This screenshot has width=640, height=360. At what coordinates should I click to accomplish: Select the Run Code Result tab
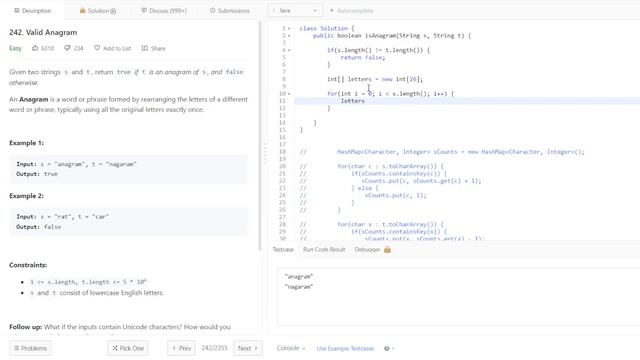324,249
